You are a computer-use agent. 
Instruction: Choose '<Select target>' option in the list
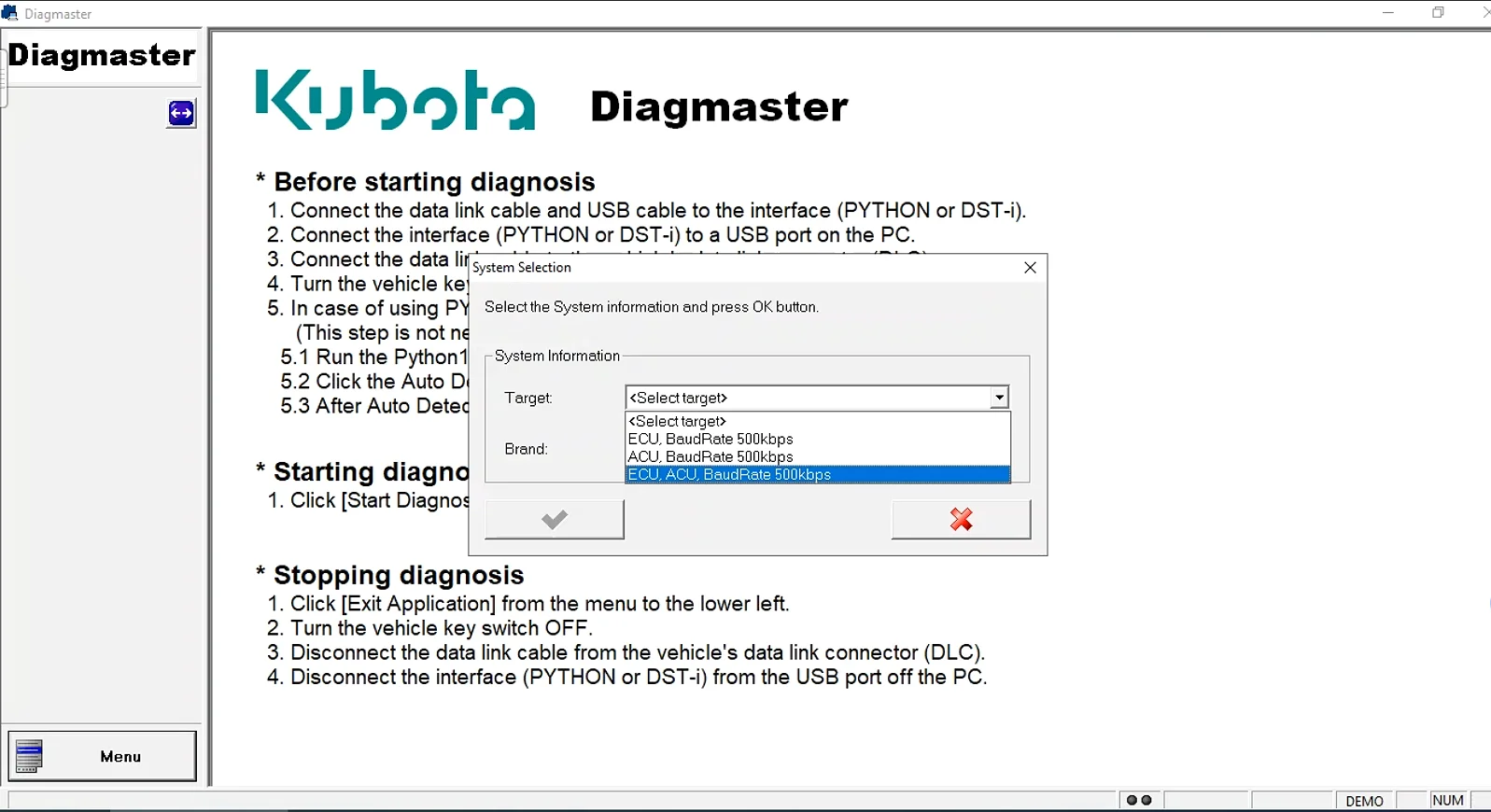818,421
